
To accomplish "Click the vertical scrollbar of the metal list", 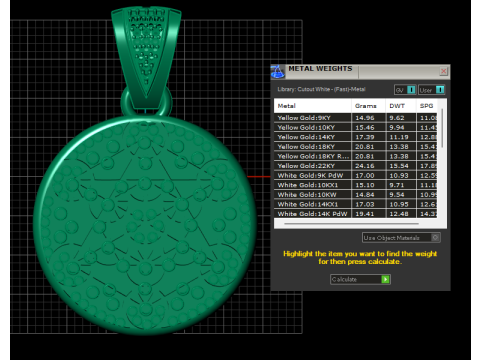I will tap(442, 128).
